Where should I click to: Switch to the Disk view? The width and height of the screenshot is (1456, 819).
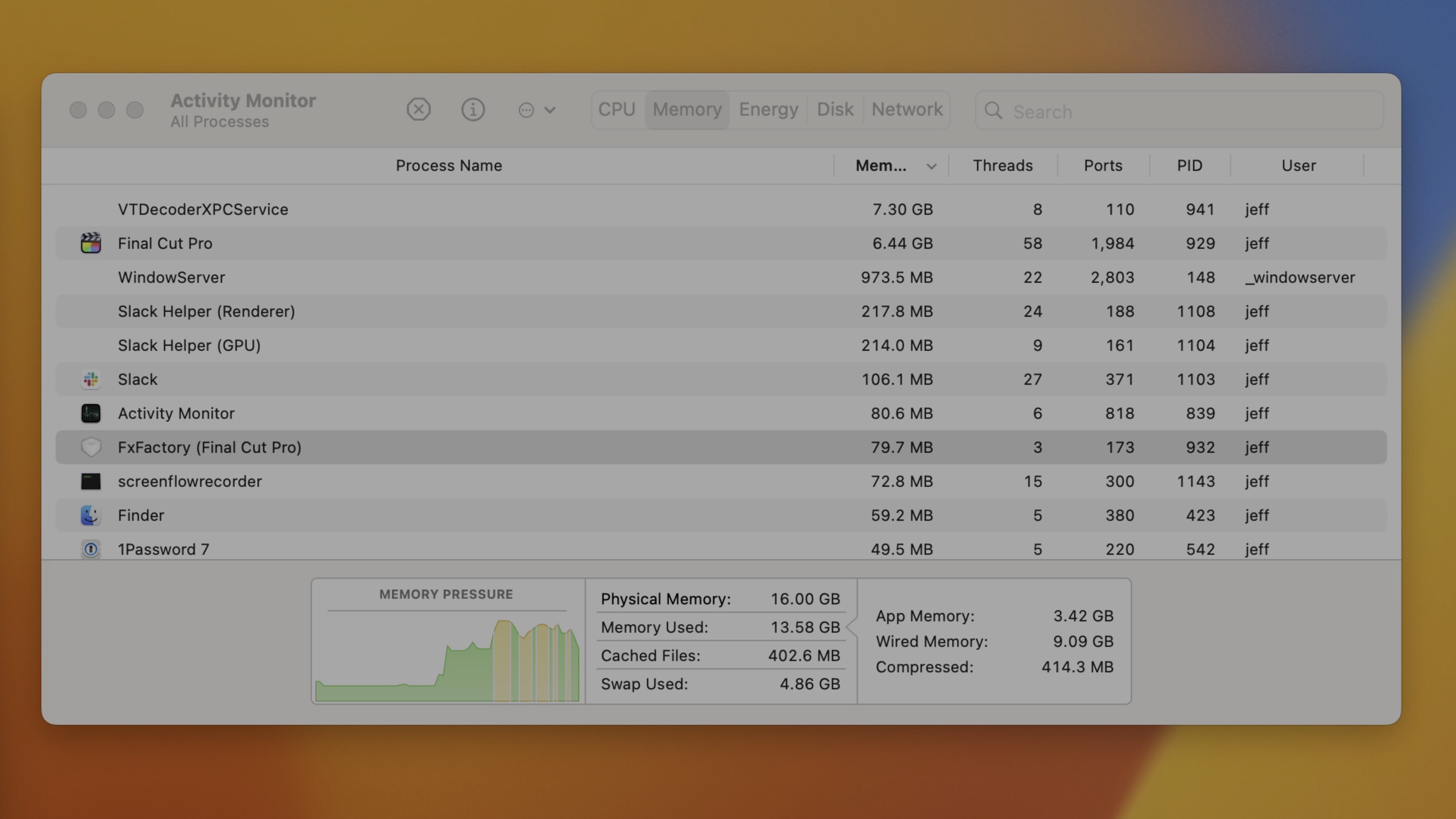835,109
